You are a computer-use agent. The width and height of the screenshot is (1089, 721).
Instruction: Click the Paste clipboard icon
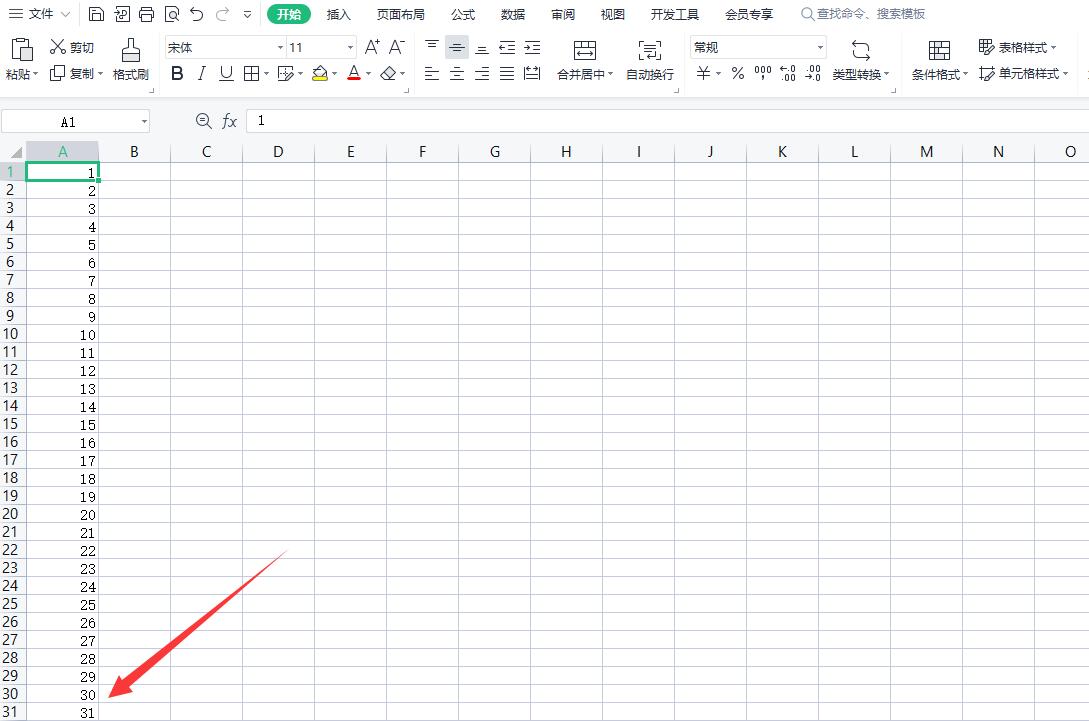[22, 50]
